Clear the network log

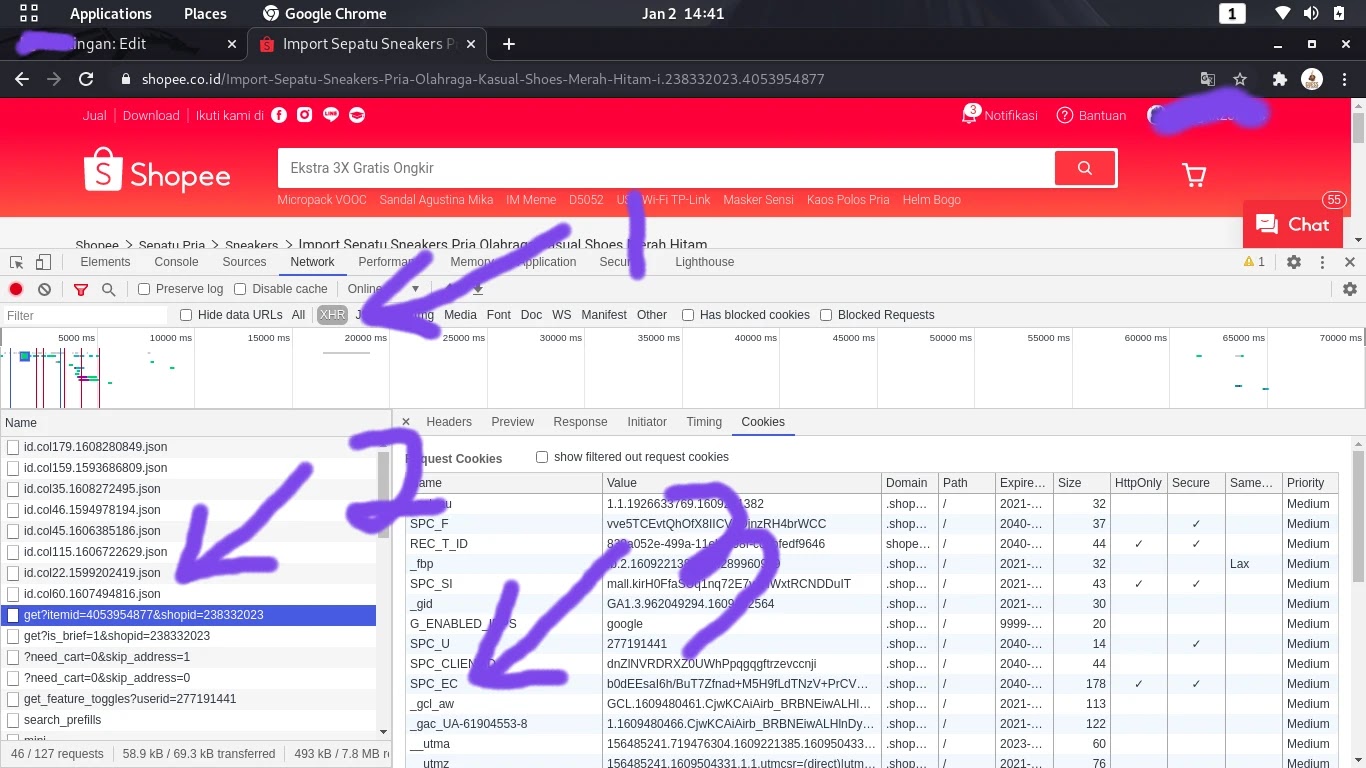coord(44,289)
